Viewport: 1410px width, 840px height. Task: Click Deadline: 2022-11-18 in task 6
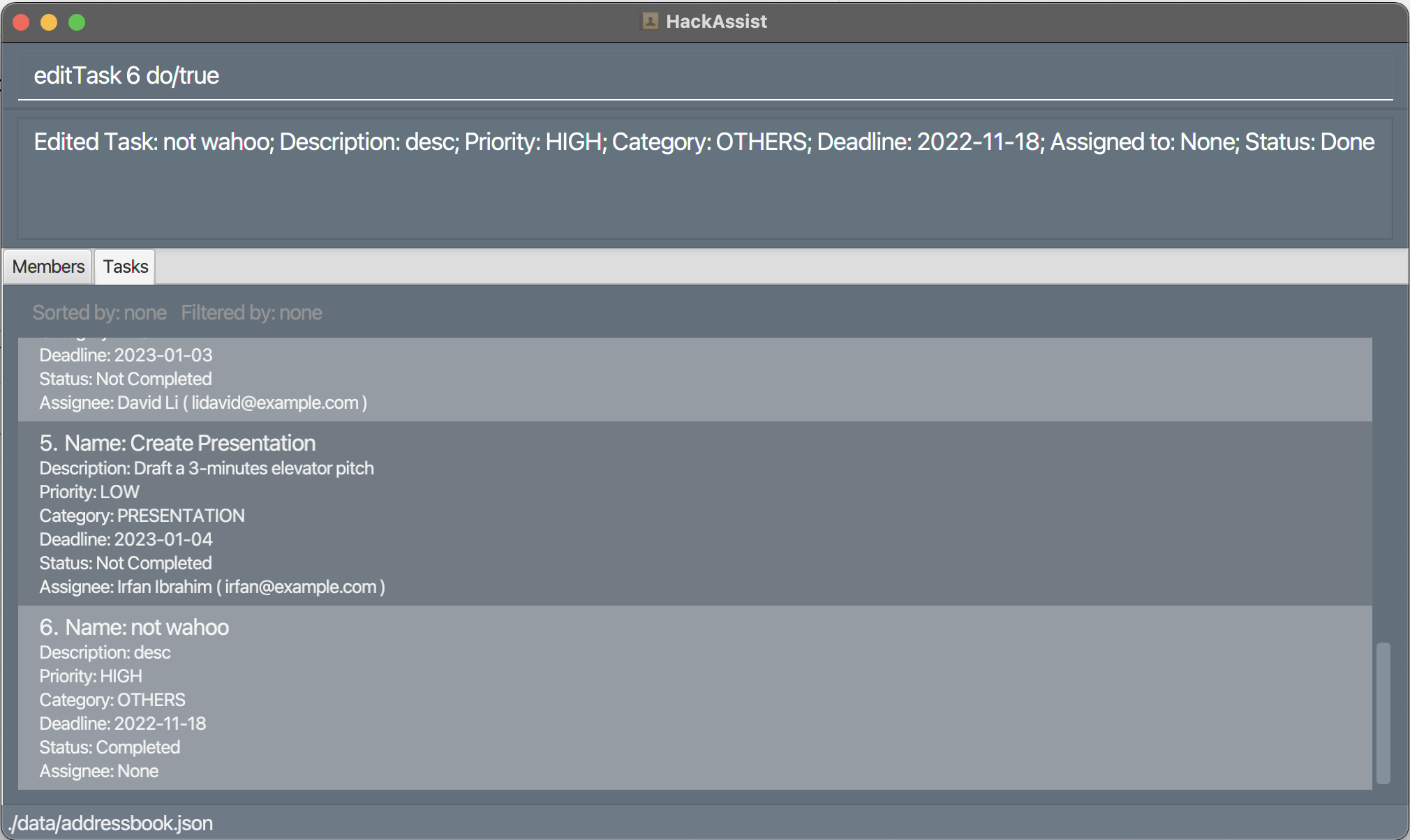[x=123, y=723]
